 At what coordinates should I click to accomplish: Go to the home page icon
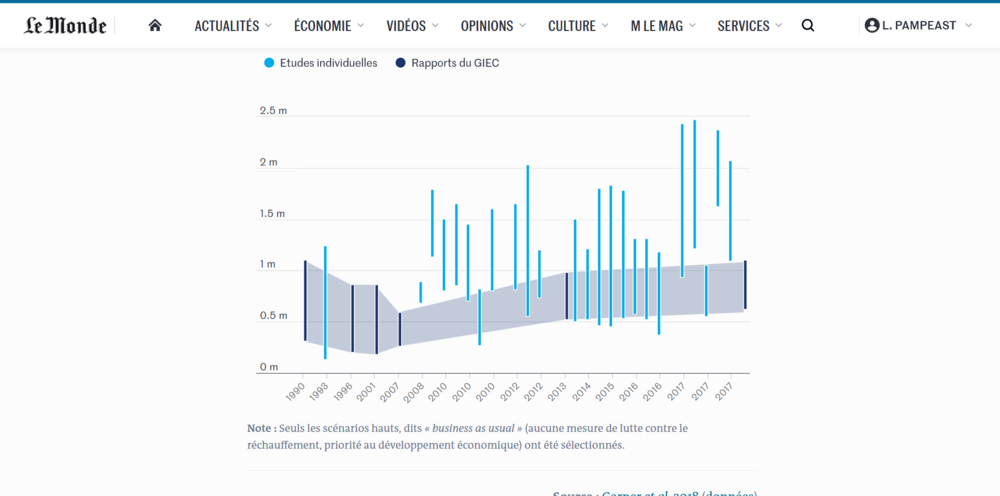point(154,26)
